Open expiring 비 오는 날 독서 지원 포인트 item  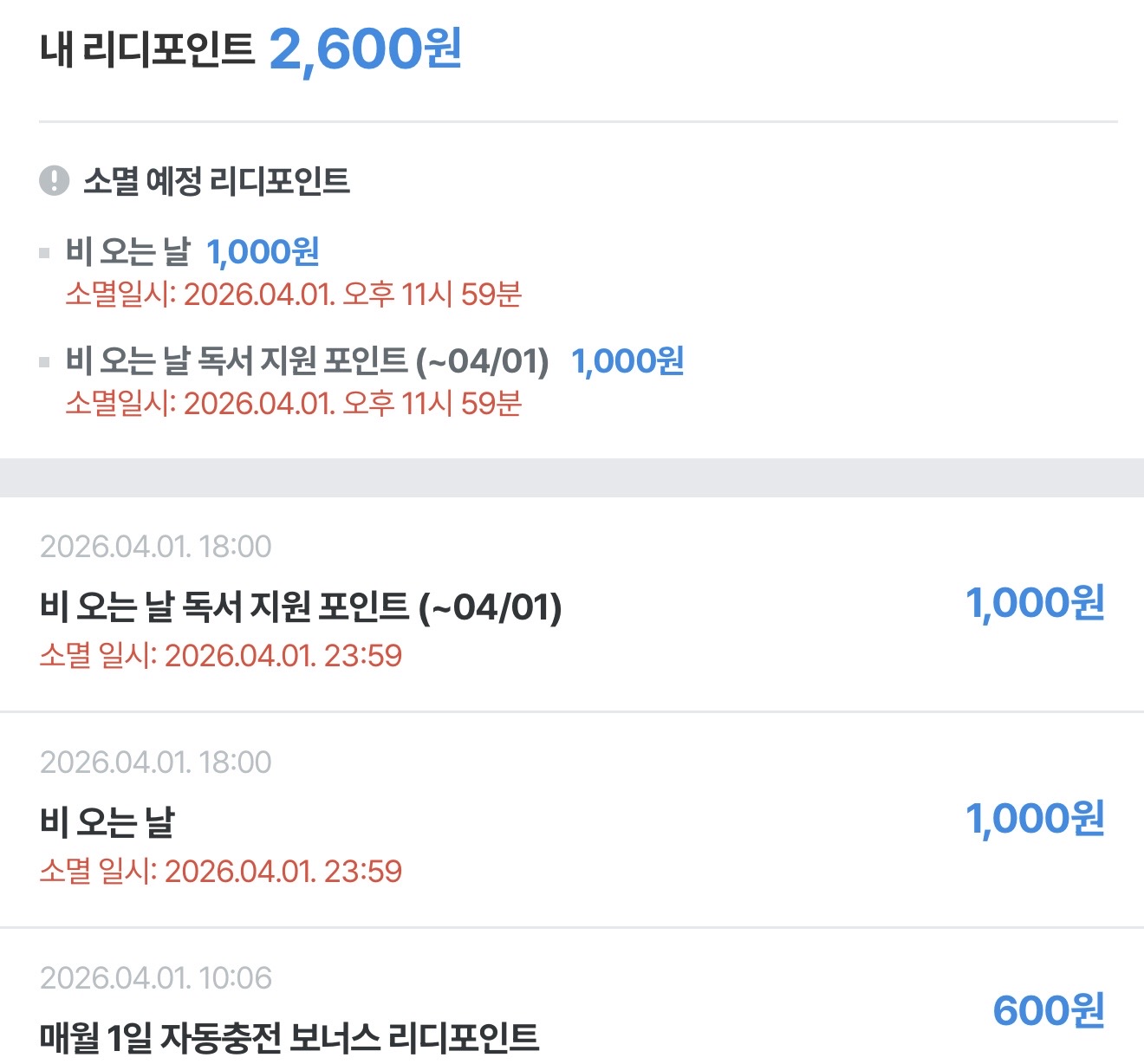[307, 361]
